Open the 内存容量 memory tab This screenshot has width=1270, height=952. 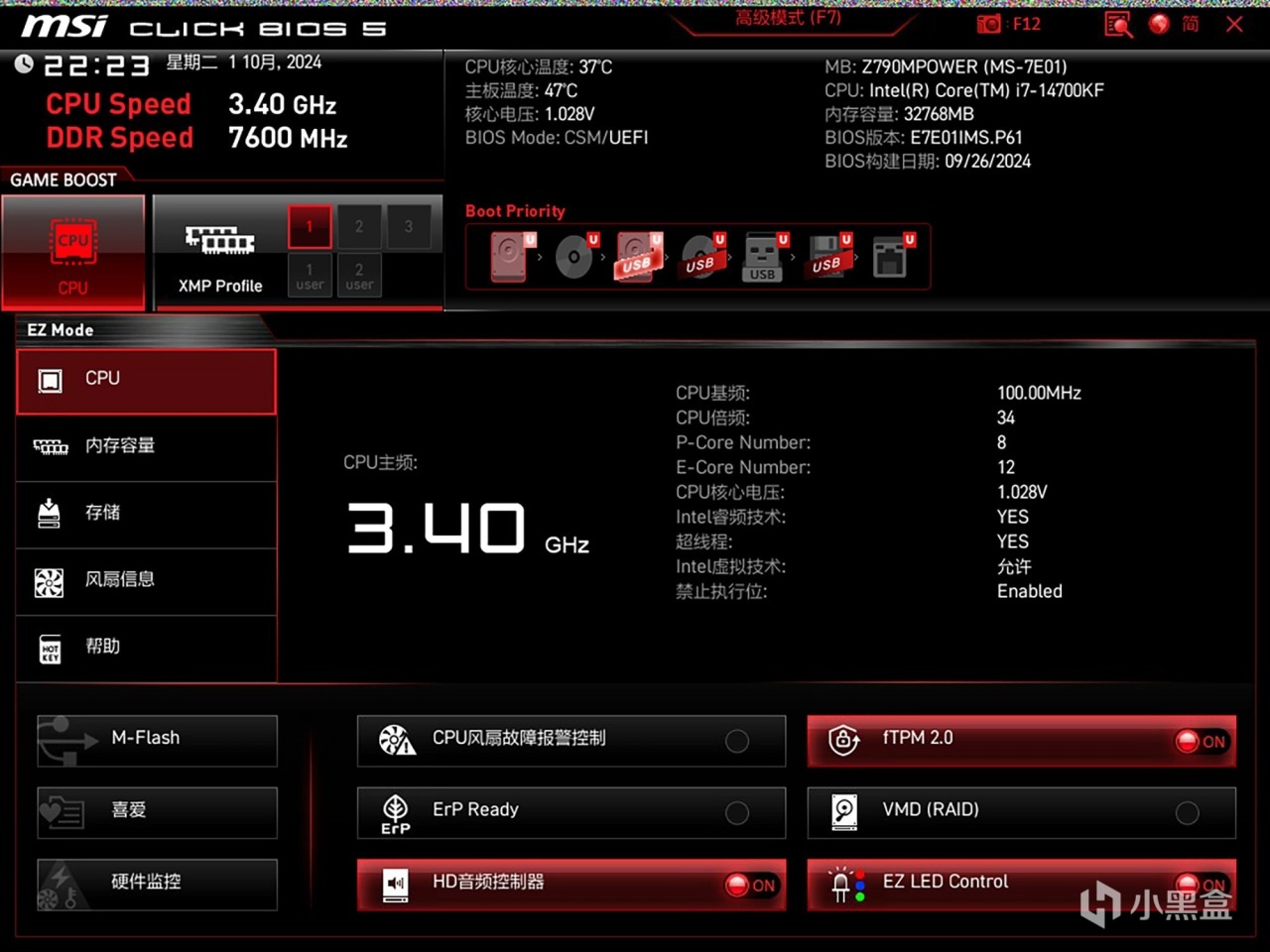[146, 447]
